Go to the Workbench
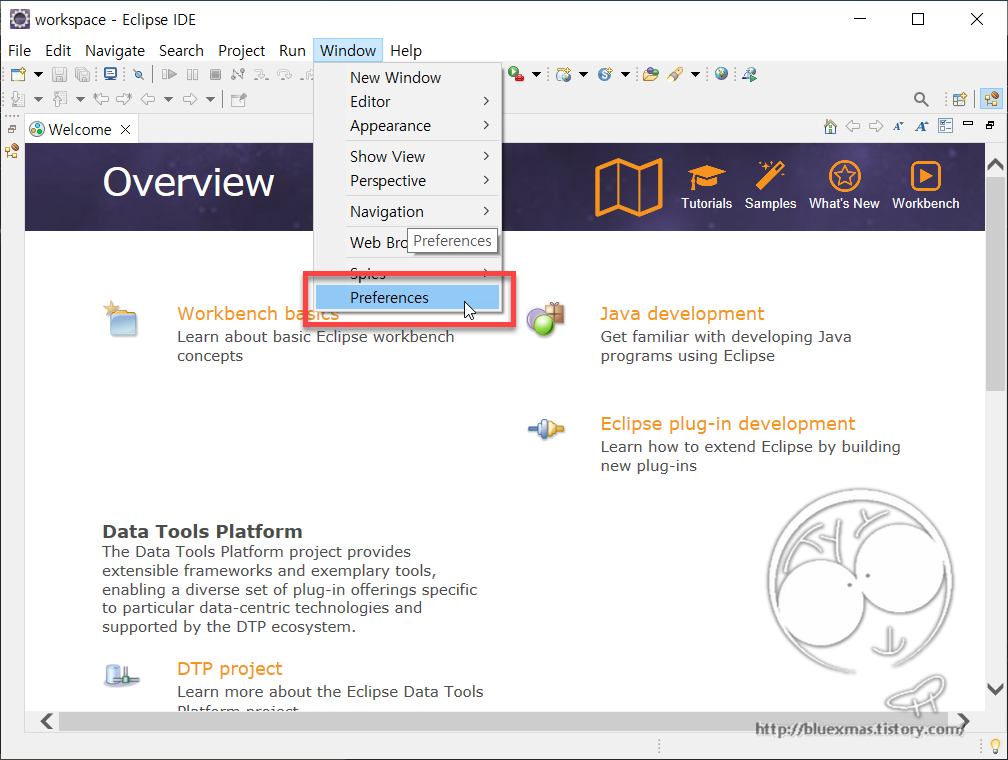The image size is (1008, 760). 926,186
